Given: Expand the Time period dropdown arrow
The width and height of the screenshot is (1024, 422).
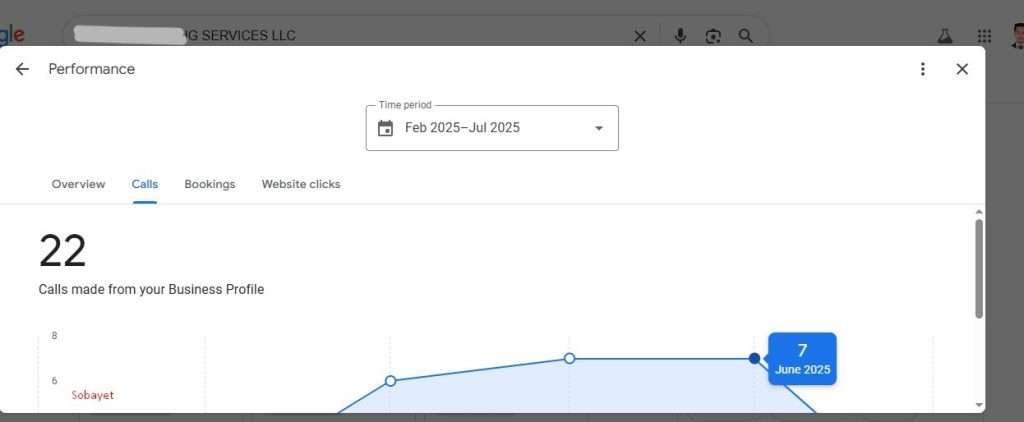Looking at the screenshot, I should click(x=599, y=128).
